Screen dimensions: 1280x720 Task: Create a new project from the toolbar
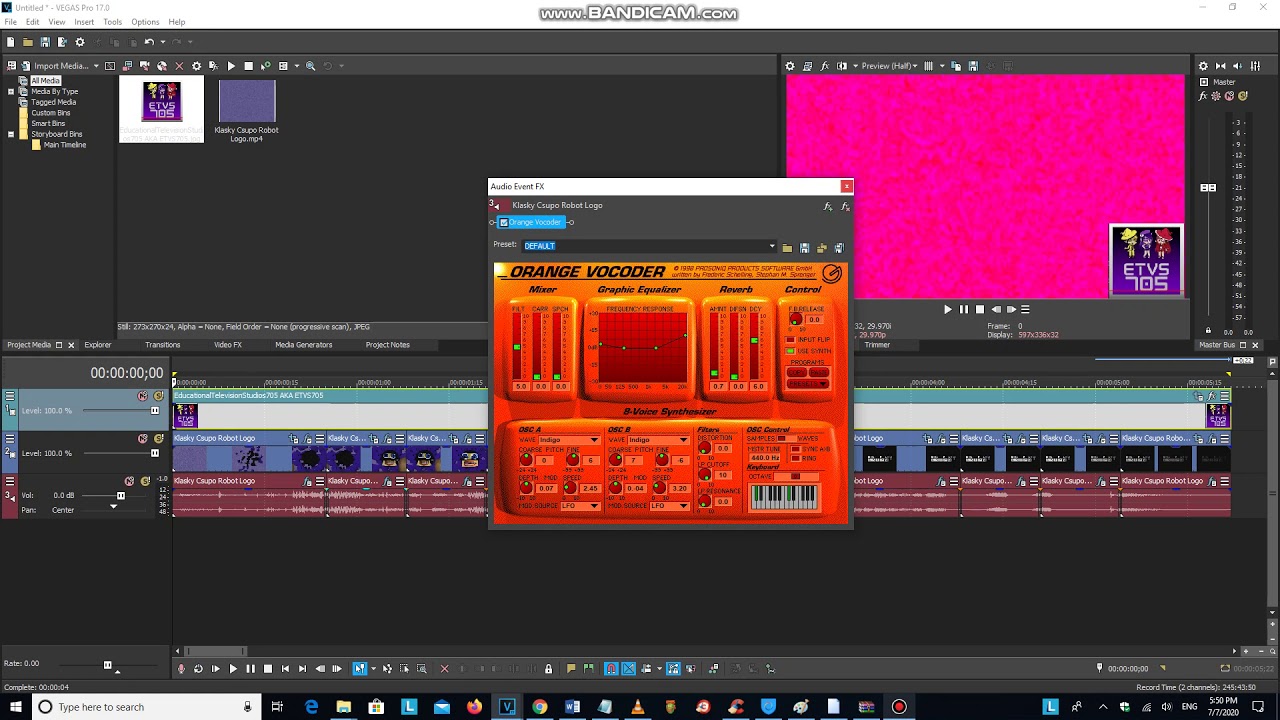[10, 42]
